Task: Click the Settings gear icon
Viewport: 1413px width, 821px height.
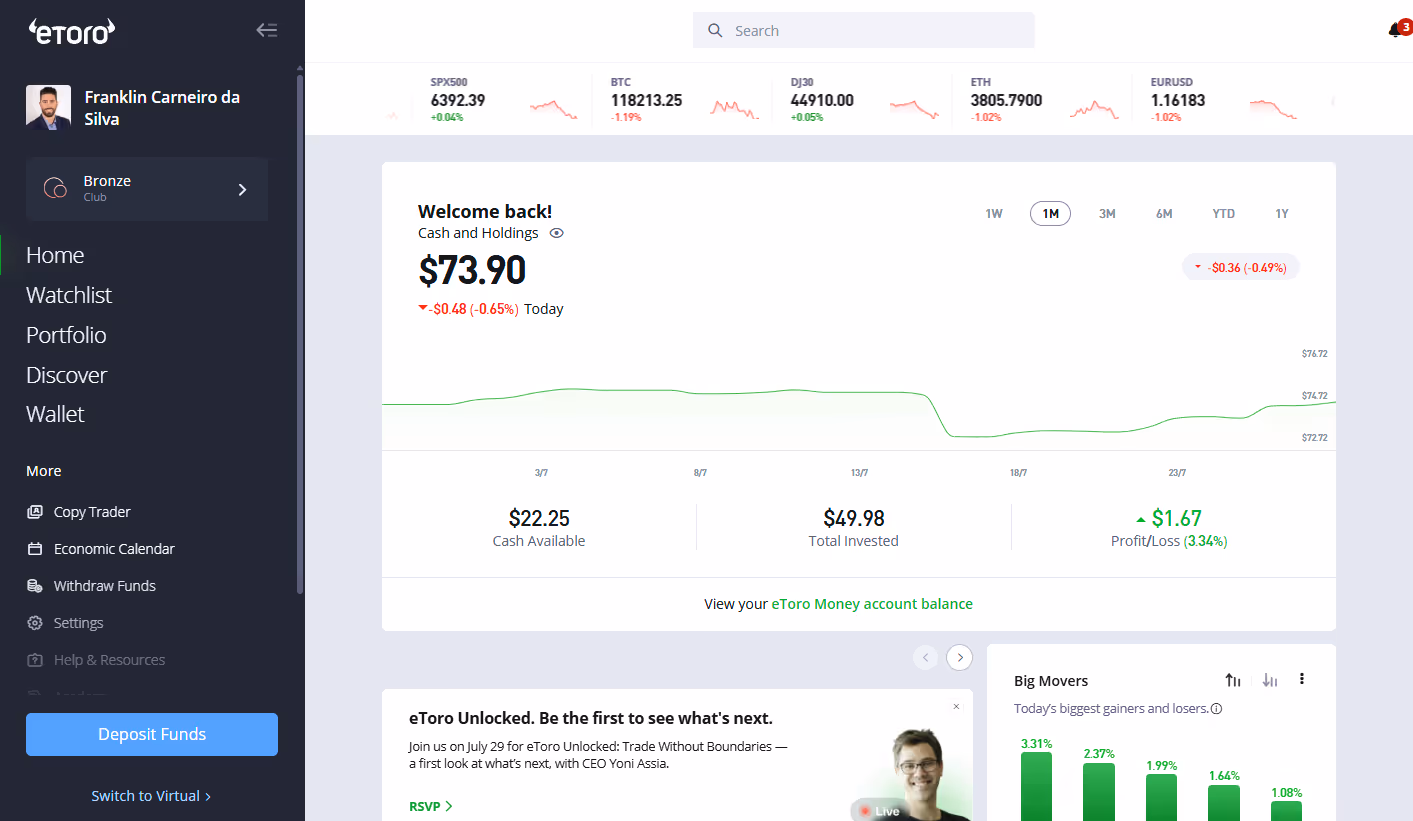Action: (x=35, y=623)
